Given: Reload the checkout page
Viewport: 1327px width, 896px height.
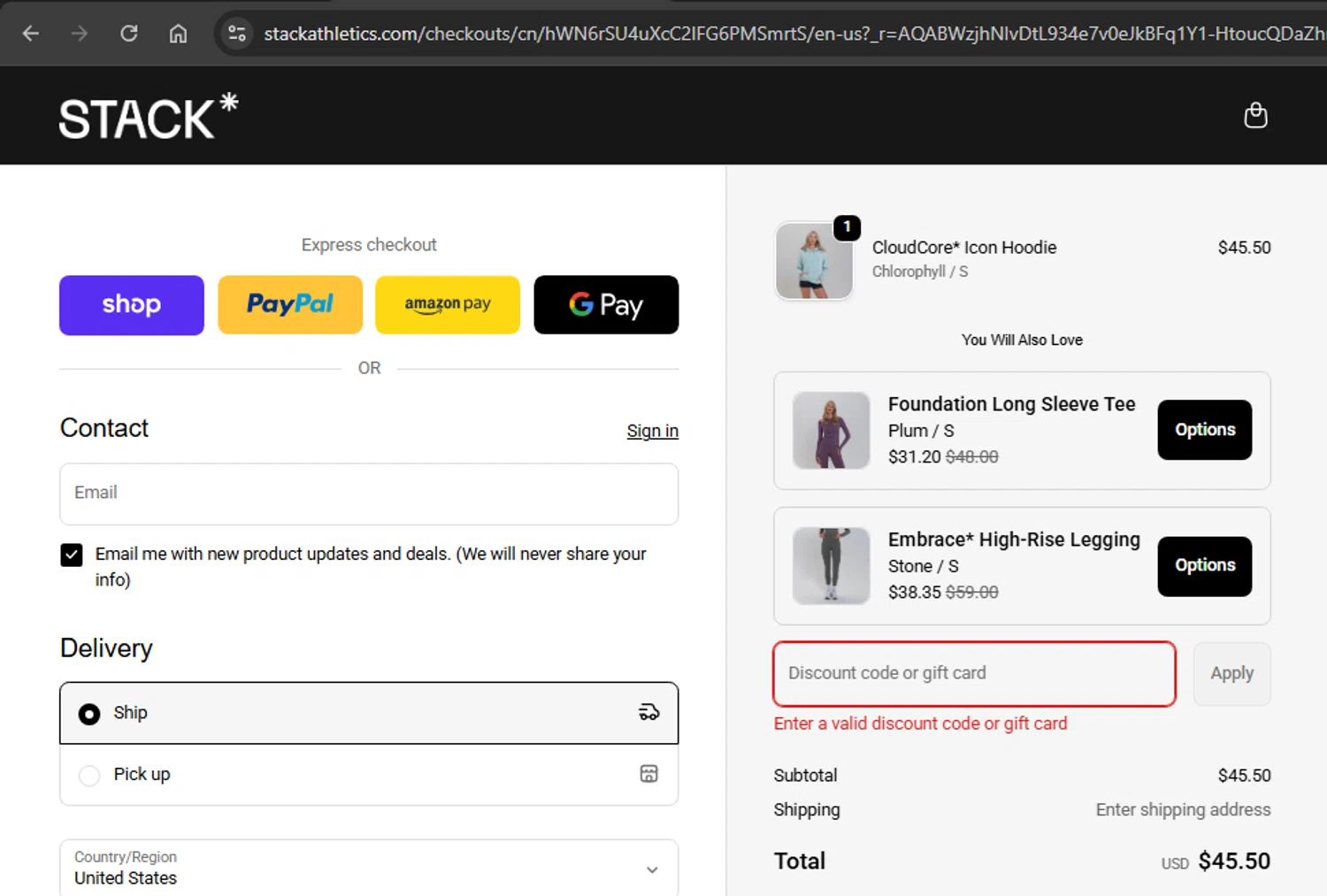Looking at the screenshot, I should pos(129,34).
